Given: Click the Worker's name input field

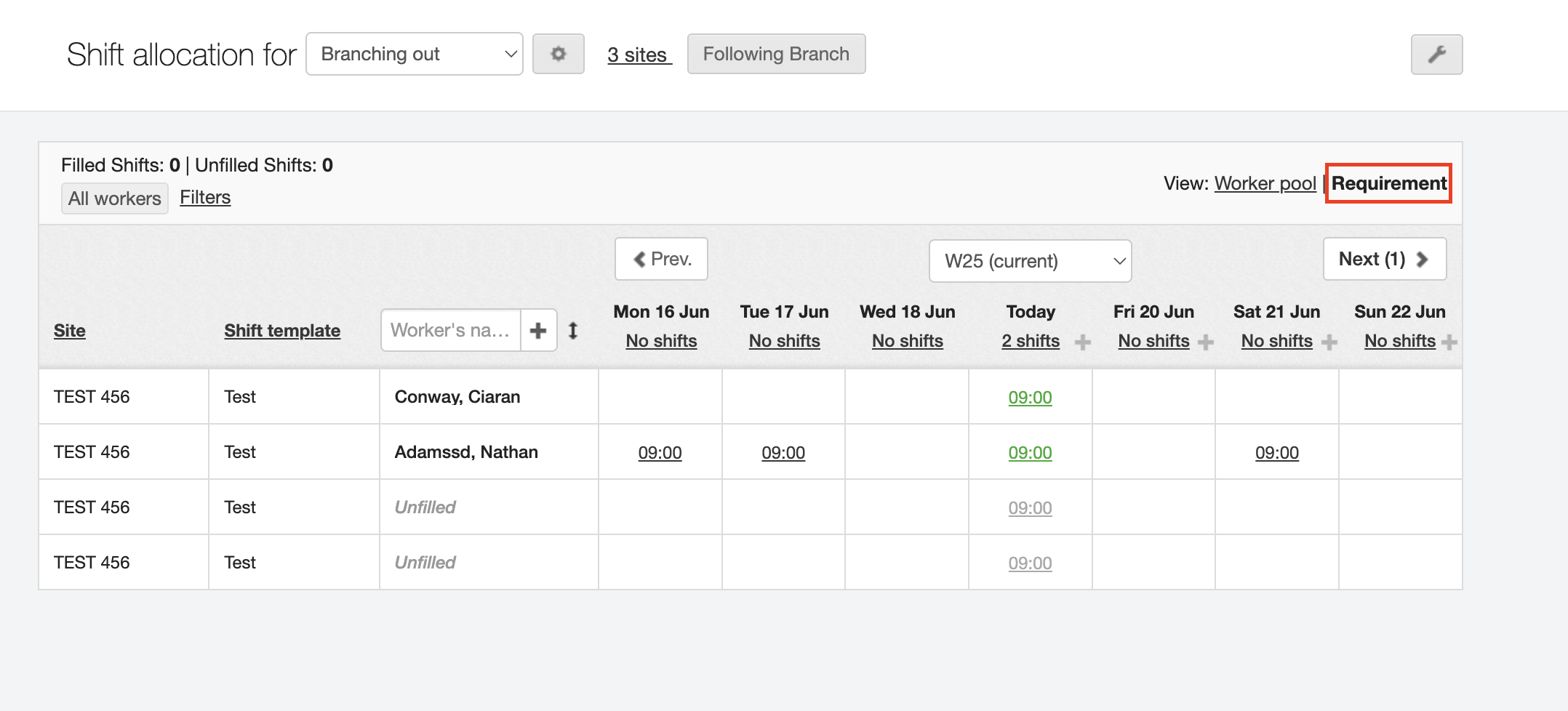Looking at the screenshot, I should click(x=451, y=331).
